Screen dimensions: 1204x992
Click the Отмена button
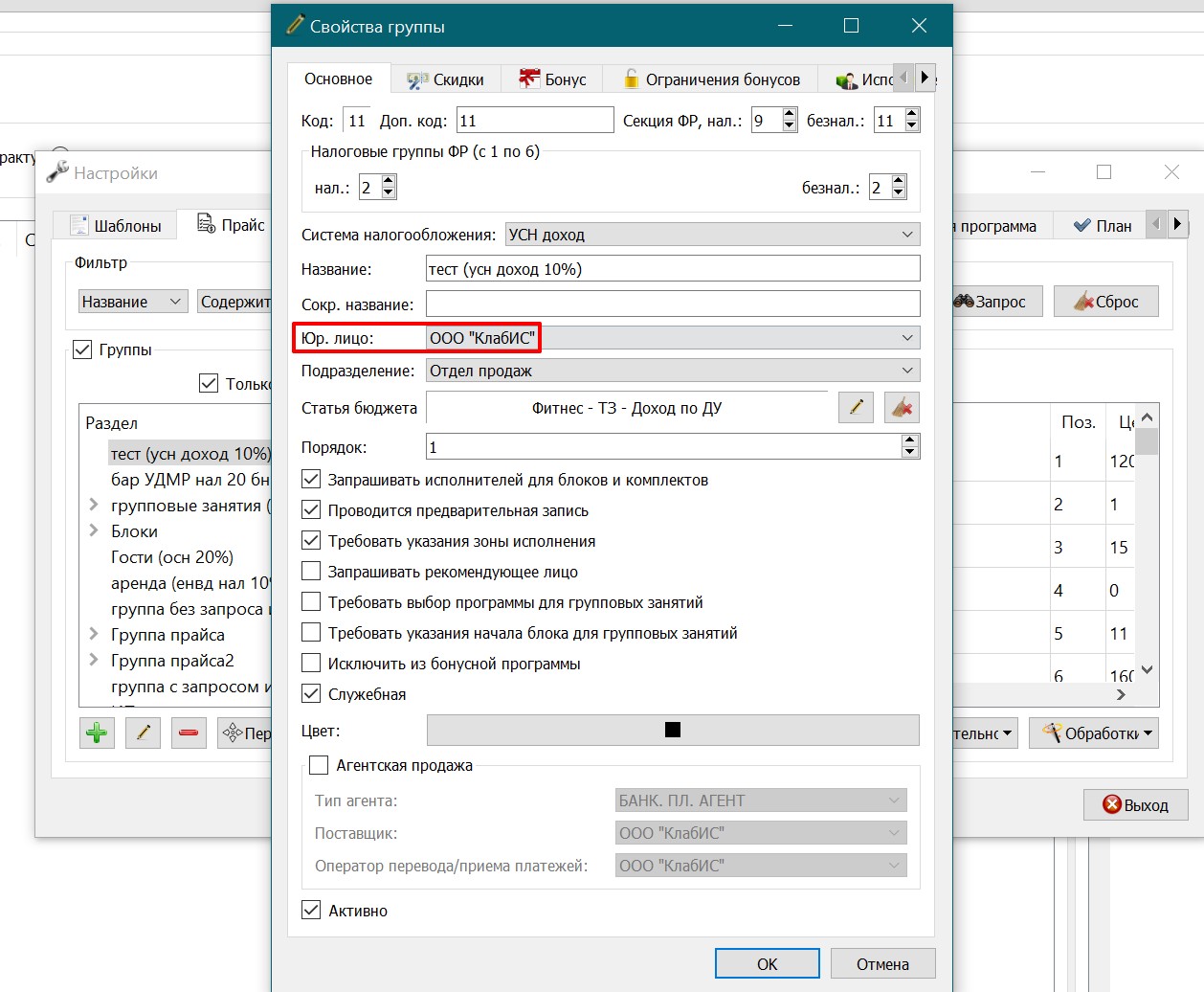[882, 964]
